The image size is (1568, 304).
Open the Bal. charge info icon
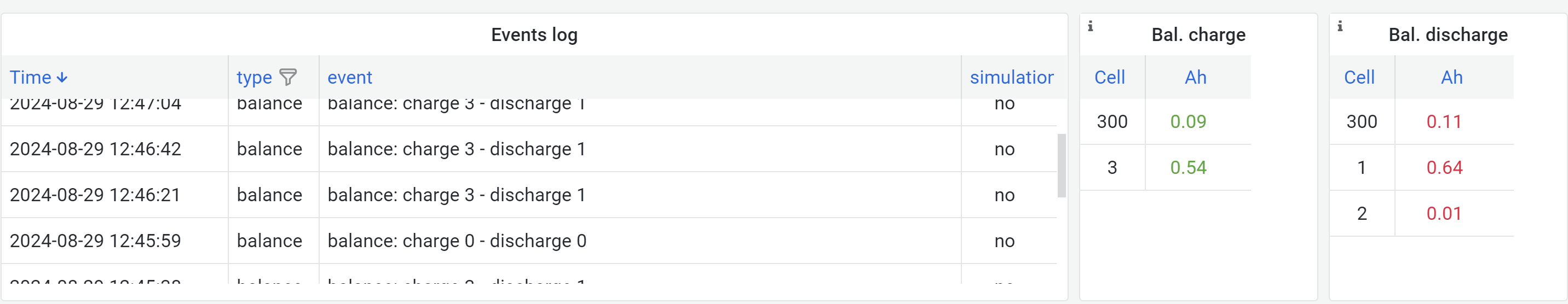pyautogui.click(x=1090, y=26)
